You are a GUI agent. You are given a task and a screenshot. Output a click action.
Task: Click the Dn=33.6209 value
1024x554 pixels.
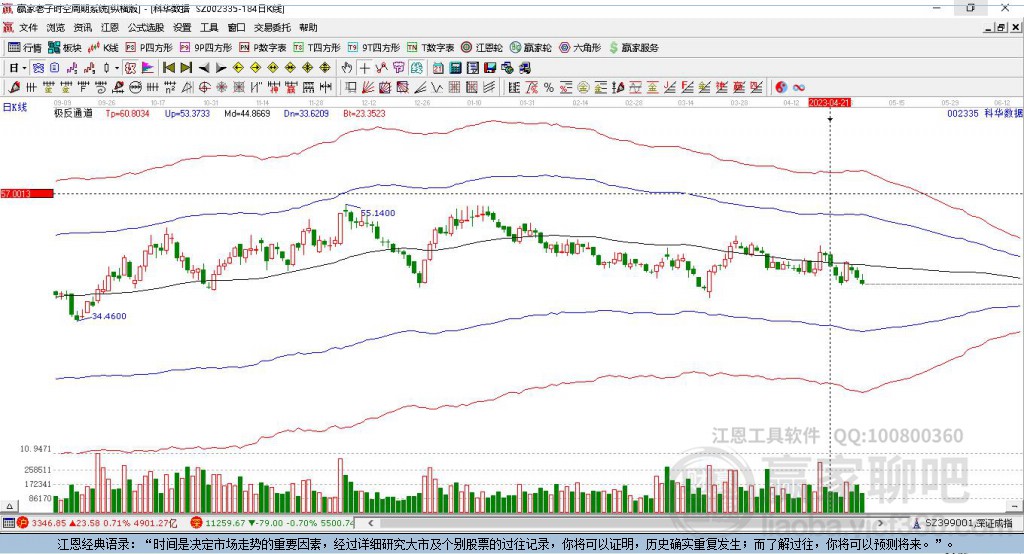pos(306,113)
